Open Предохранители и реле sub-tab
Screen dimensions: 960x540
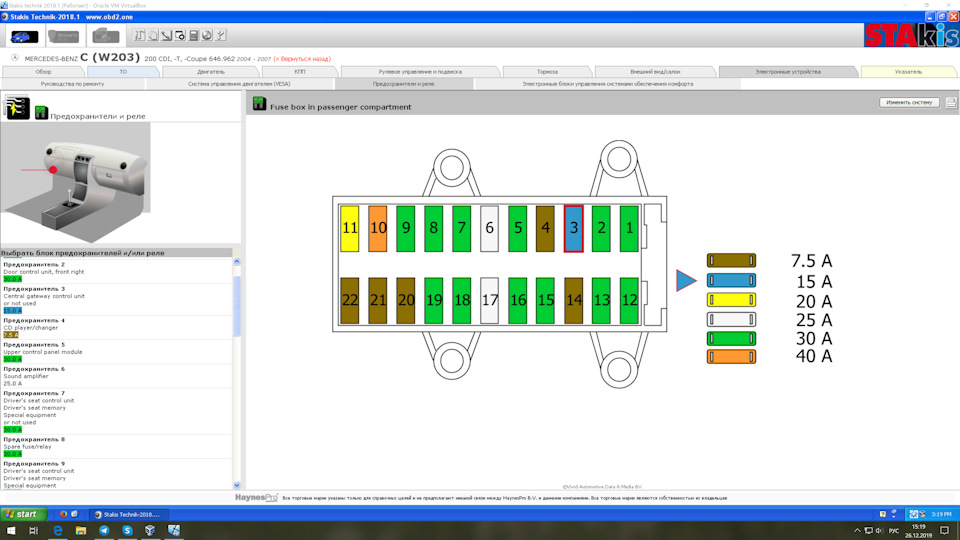[x=403, y=84]
